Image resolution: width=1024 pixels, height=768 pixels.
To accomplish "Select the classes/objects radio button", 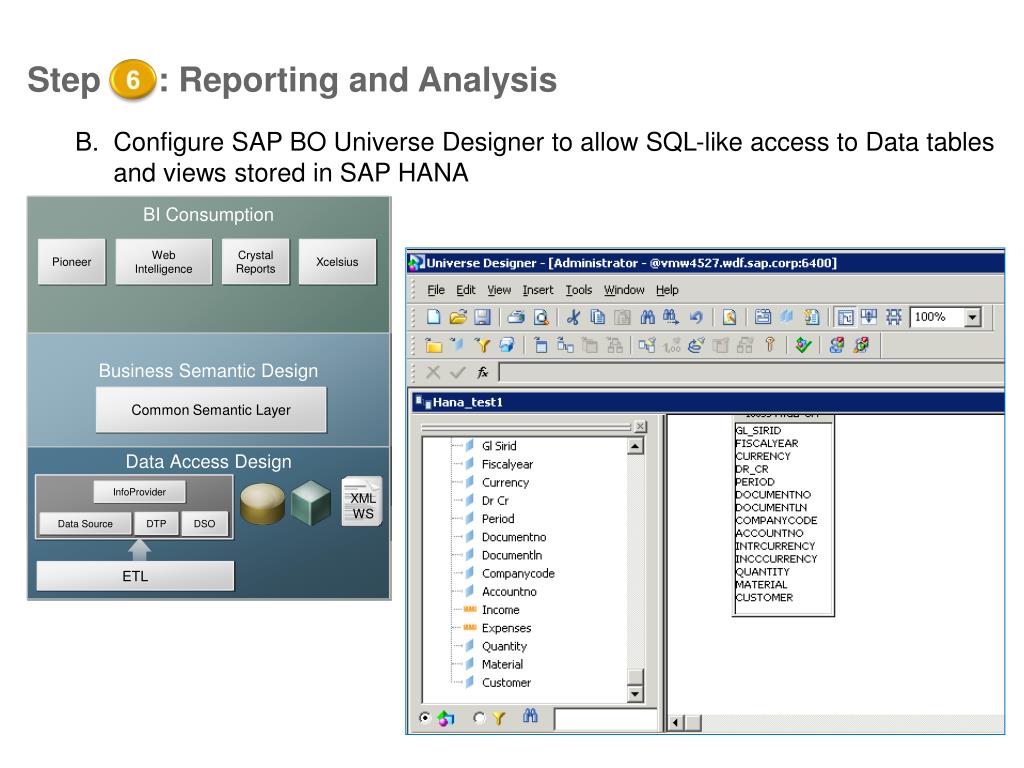I will point(425,718).
